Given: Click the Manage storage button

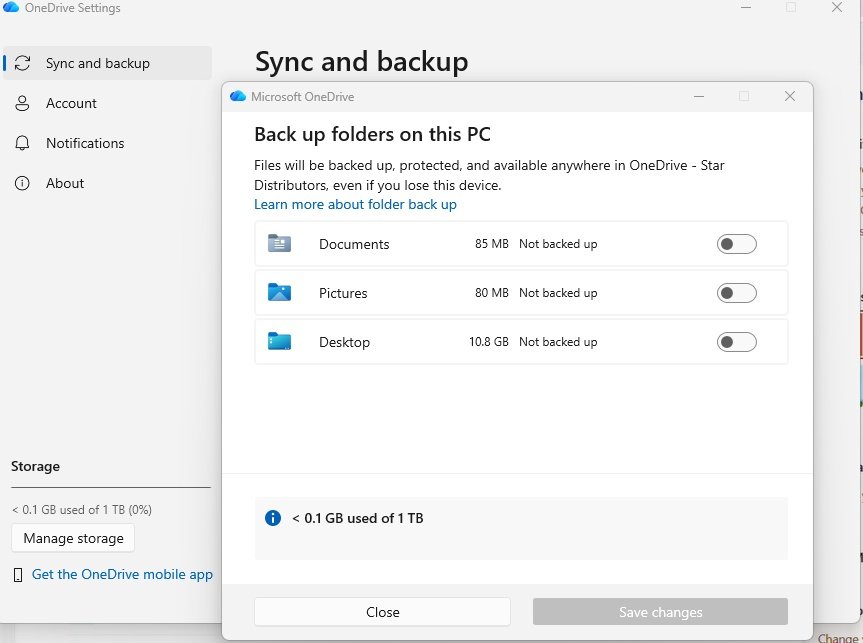Looking at the screenshot, I should (73, 538).
